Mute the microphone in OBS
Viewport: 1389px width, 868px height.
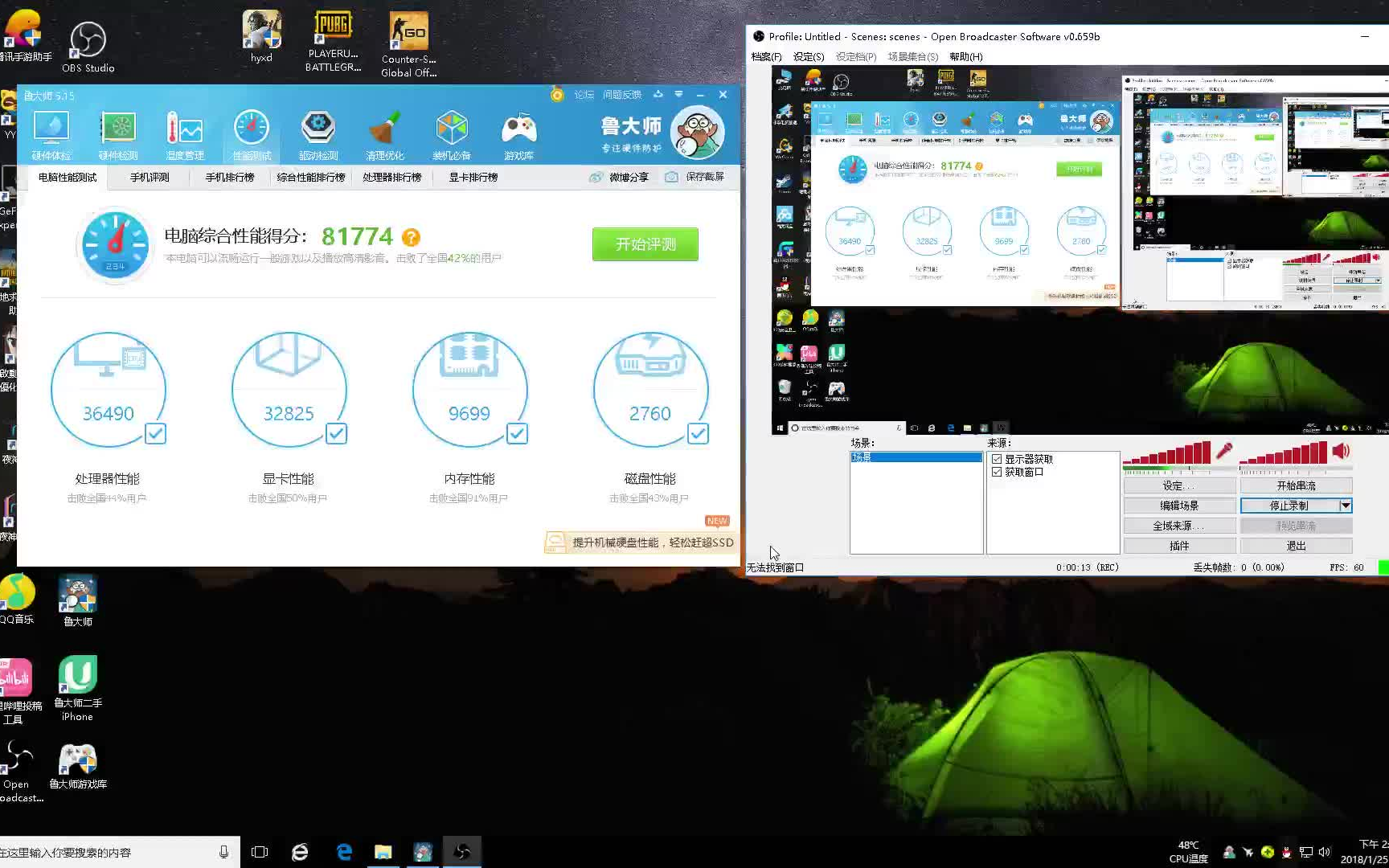[x=1224, y=451]
